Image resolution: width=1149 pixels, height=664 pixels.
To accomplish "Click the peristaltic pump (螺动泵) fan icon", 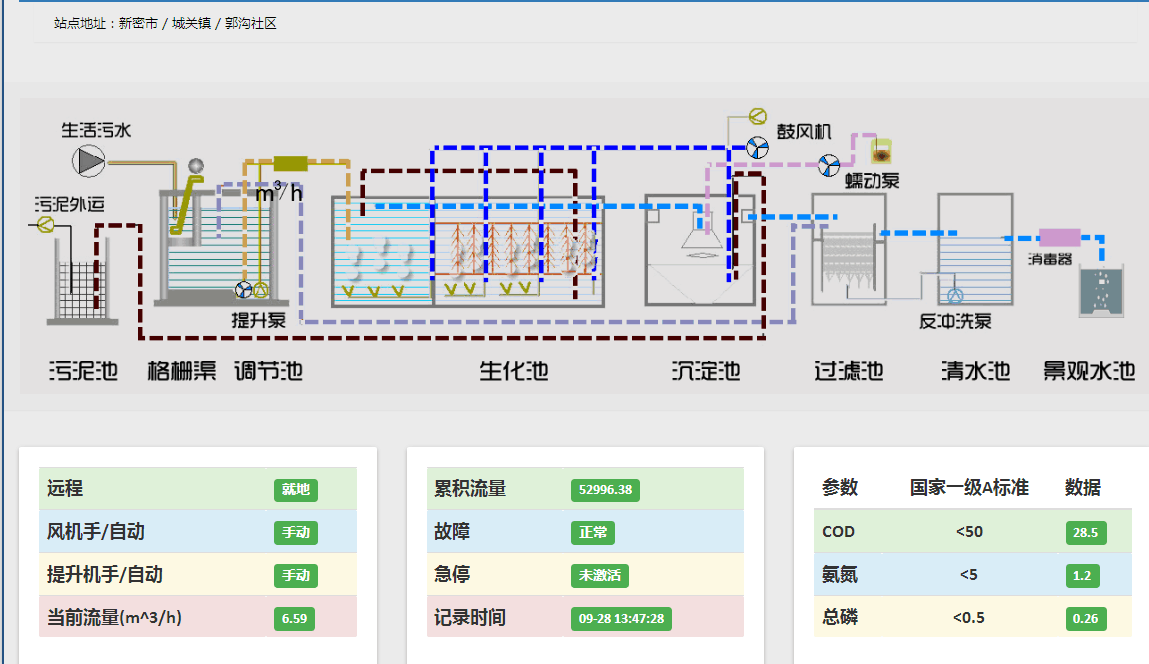I will (829, 166).
